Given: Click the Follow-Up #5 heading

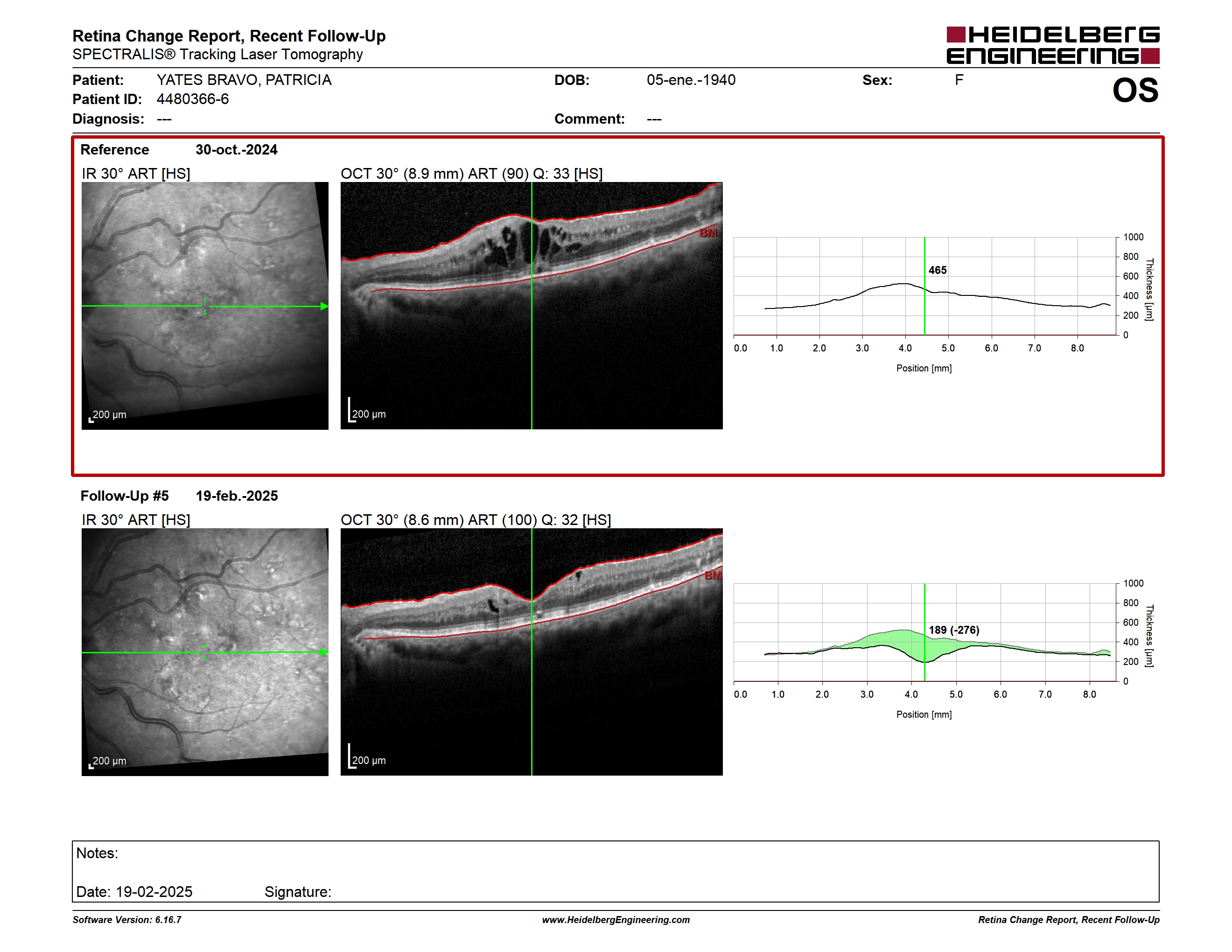Looking at the screenshot, I should coord(124,496).
